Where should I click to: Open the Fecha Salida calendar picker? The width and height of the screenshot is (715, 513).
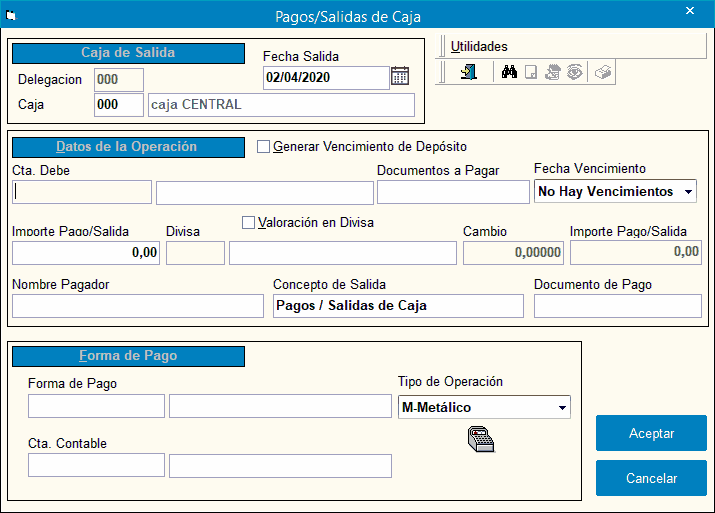point(400,76)
